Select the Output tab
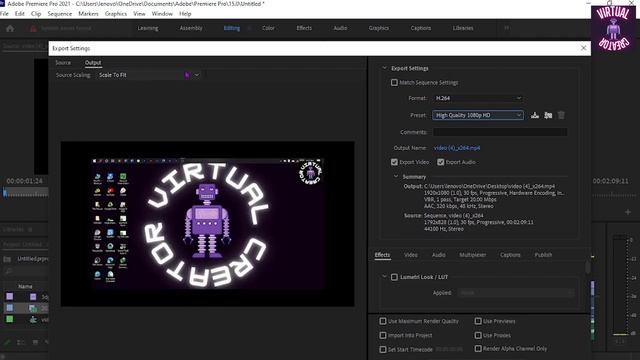The image size is (640, 360). pyautogui.click(x=93, y=62)
